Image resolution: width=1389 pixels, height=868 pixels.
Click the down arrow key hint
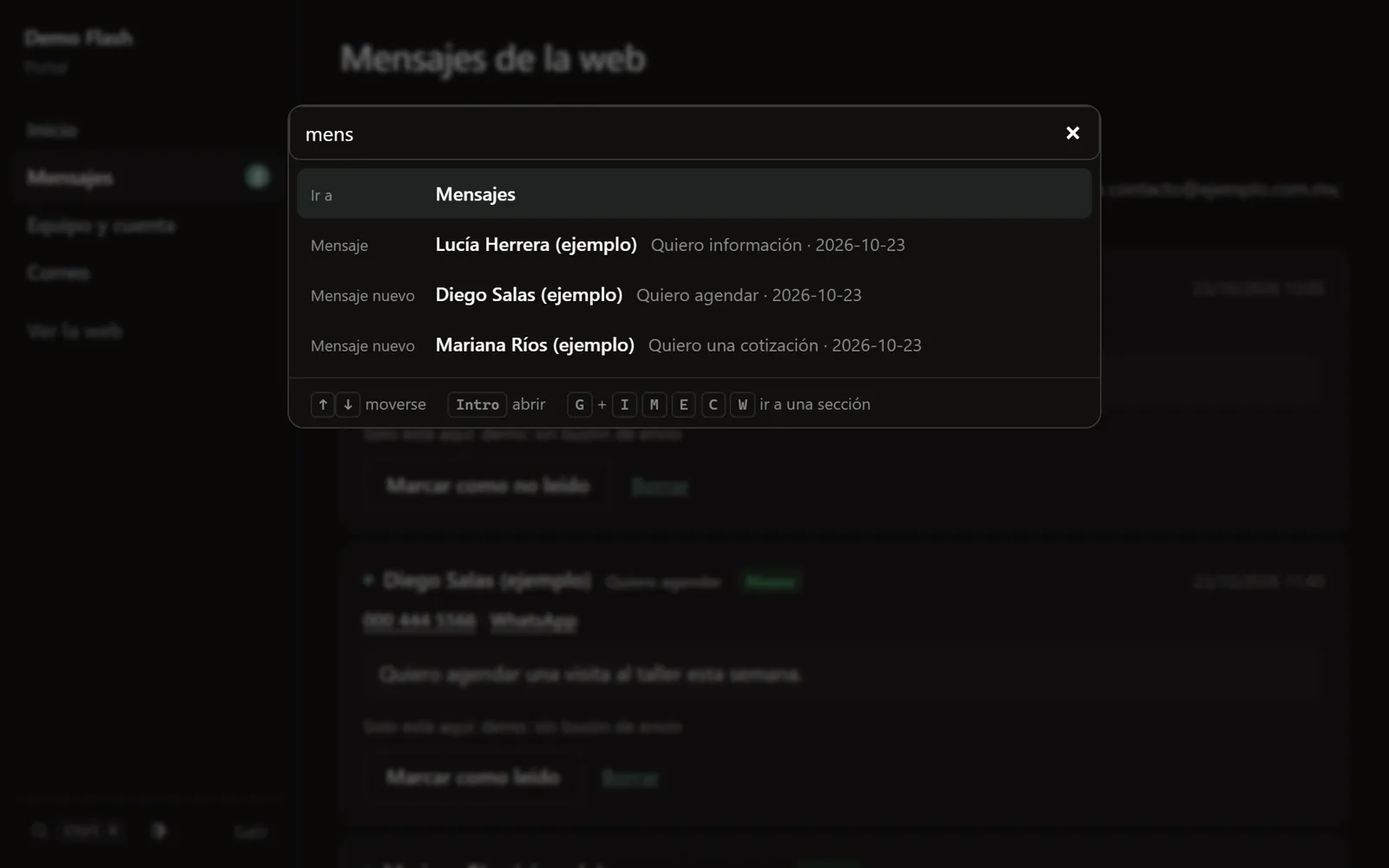[x=348, y=404]
